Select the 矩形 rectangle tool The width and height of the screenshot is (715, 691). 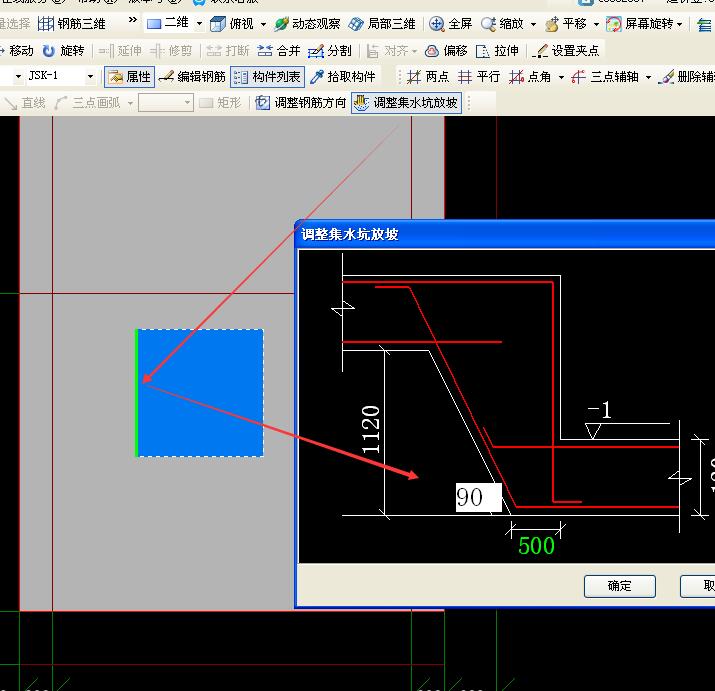pos(220,103)
